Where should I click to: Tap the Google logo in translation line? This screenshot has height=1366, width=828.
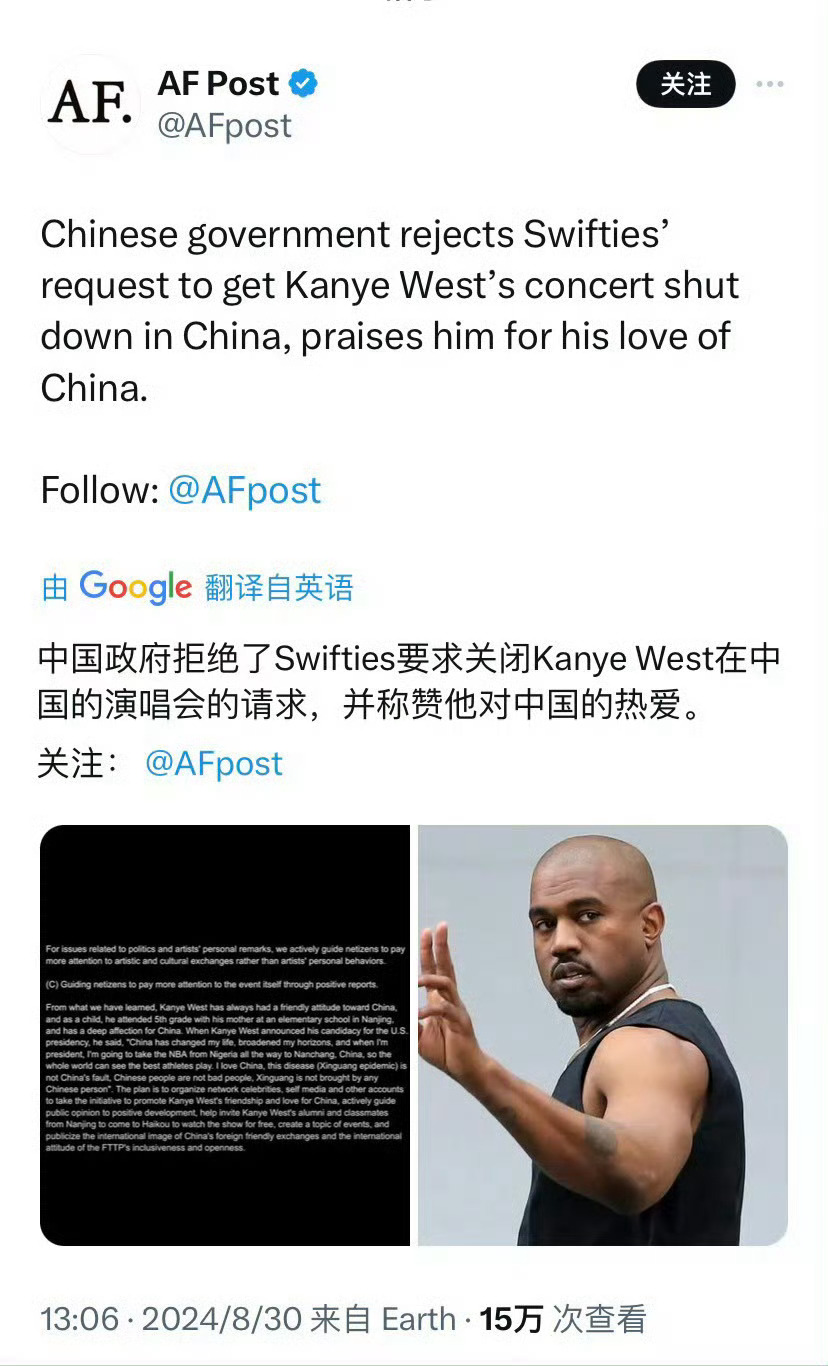pos(135,587)
